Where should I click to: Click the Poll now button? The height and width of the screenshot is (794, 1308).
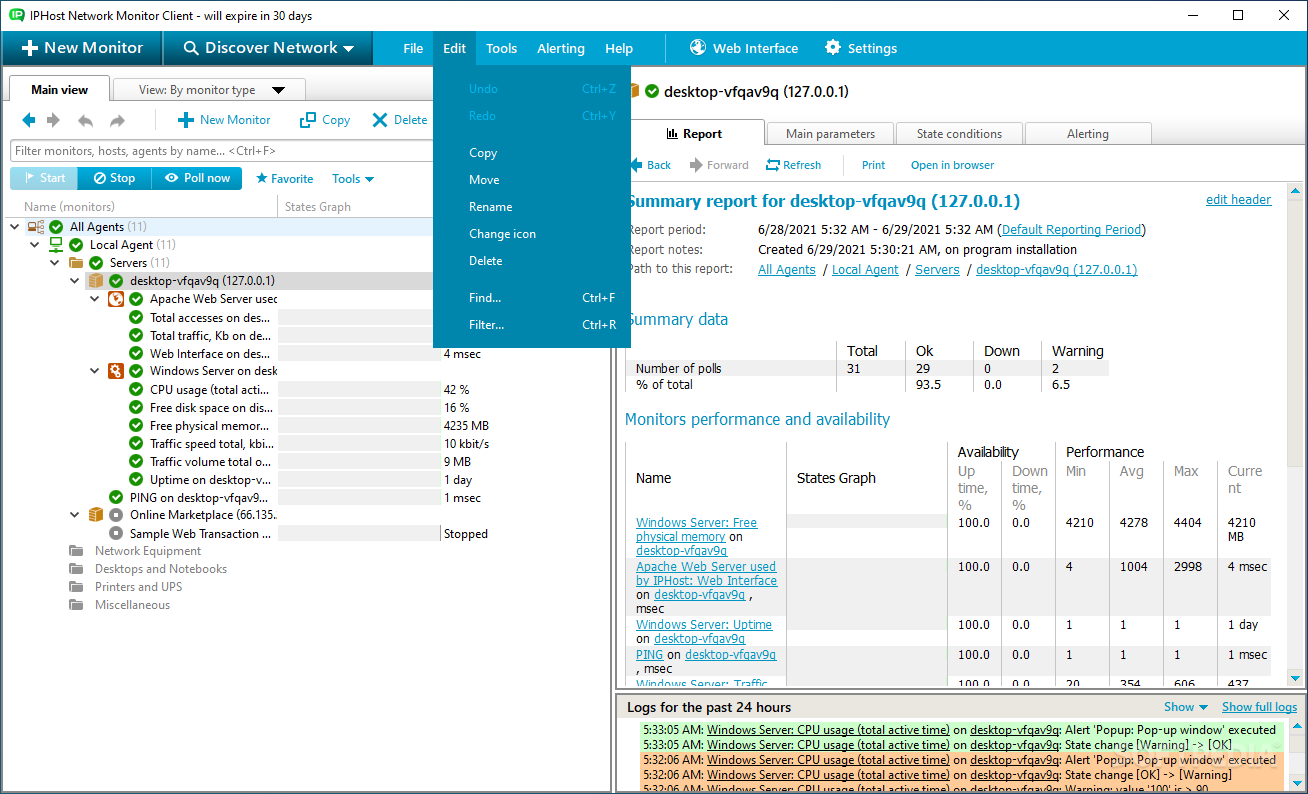(197, 178)
